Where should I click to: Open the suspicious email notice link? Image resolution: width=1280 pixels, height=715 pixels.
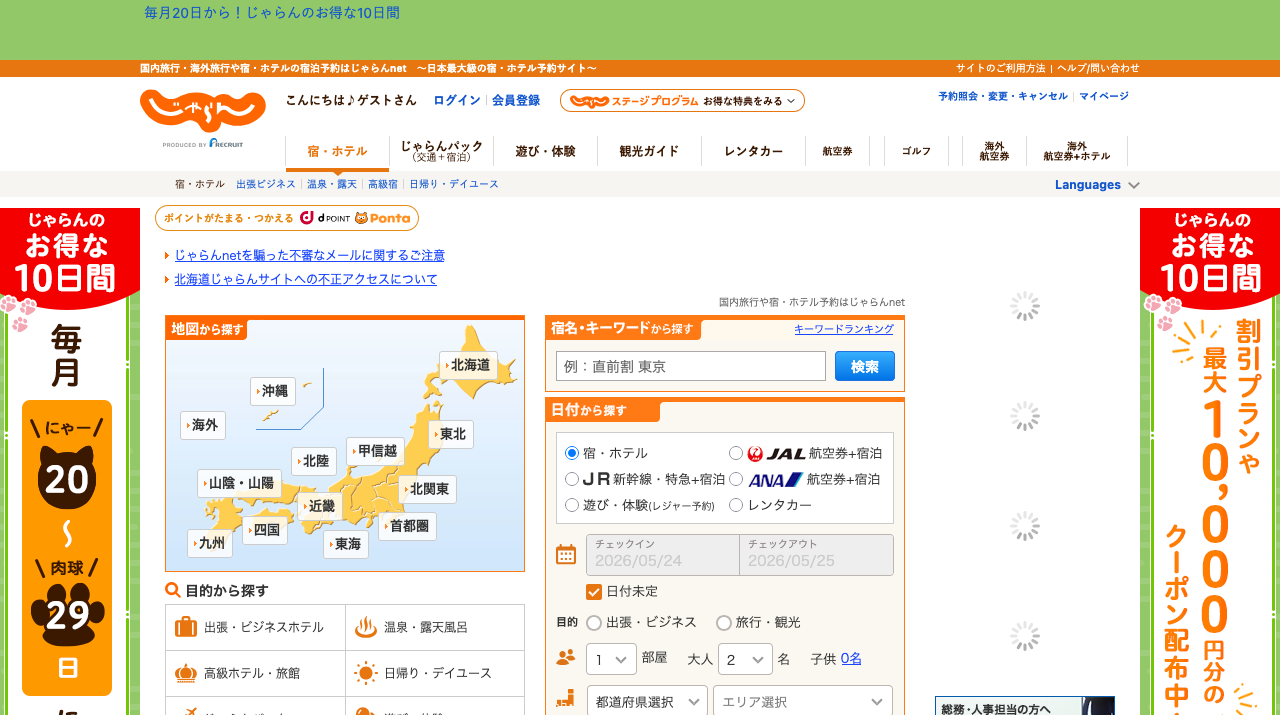(x=310, y=256)
